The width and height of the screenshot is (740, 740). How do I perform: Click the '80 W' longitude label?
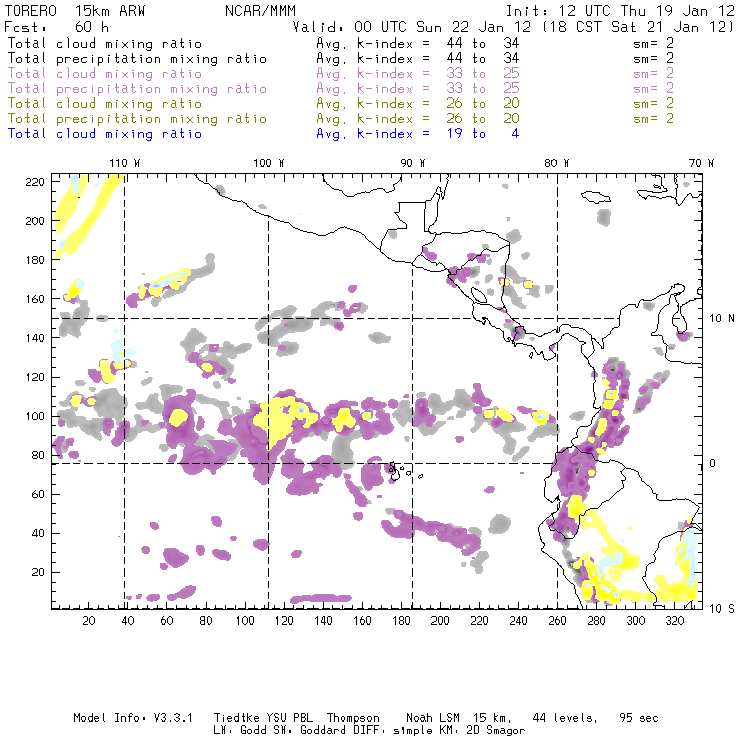click(556, 163)
